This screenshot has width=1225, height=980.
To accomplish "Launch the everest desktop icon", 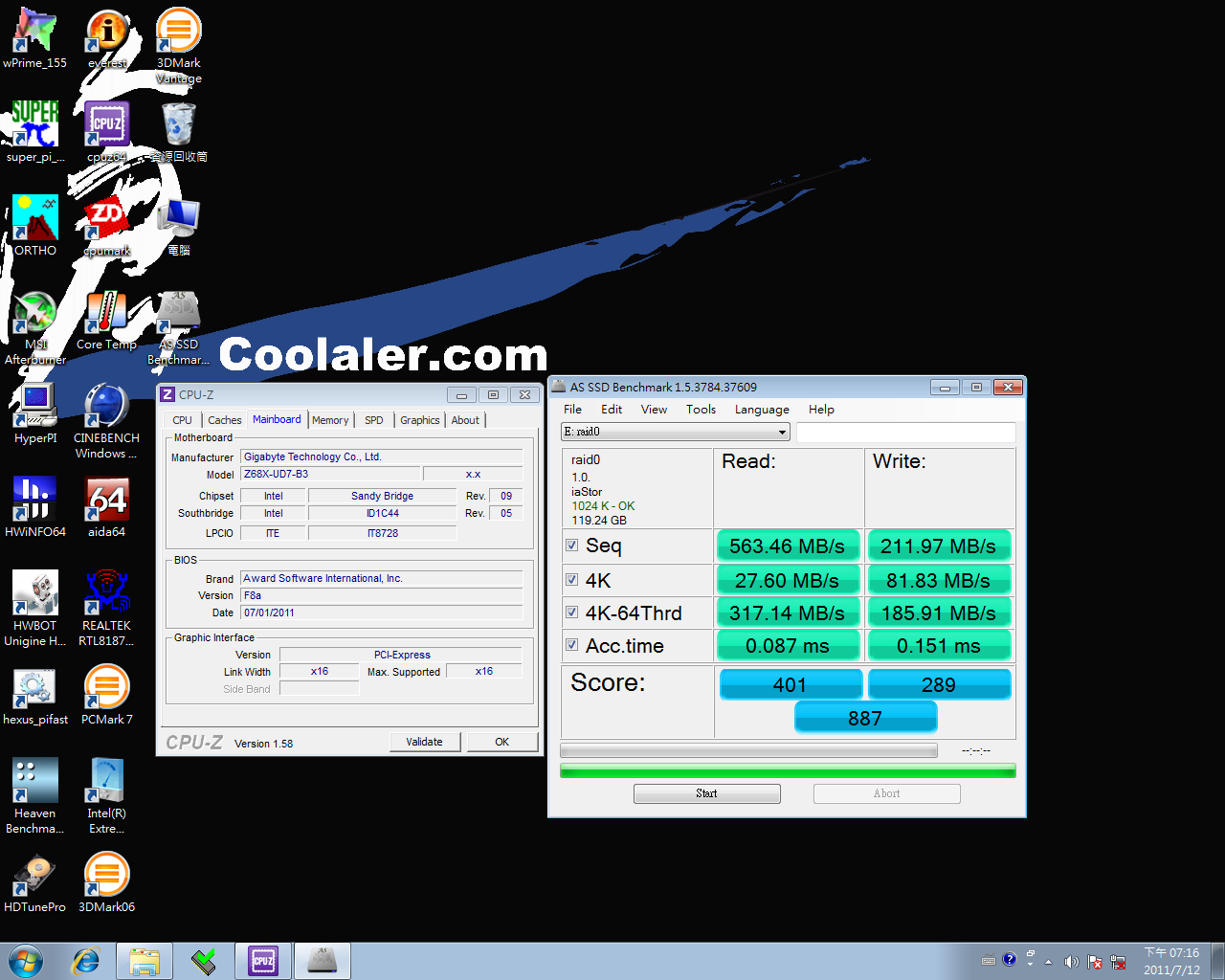I will [x=107, y=38].
